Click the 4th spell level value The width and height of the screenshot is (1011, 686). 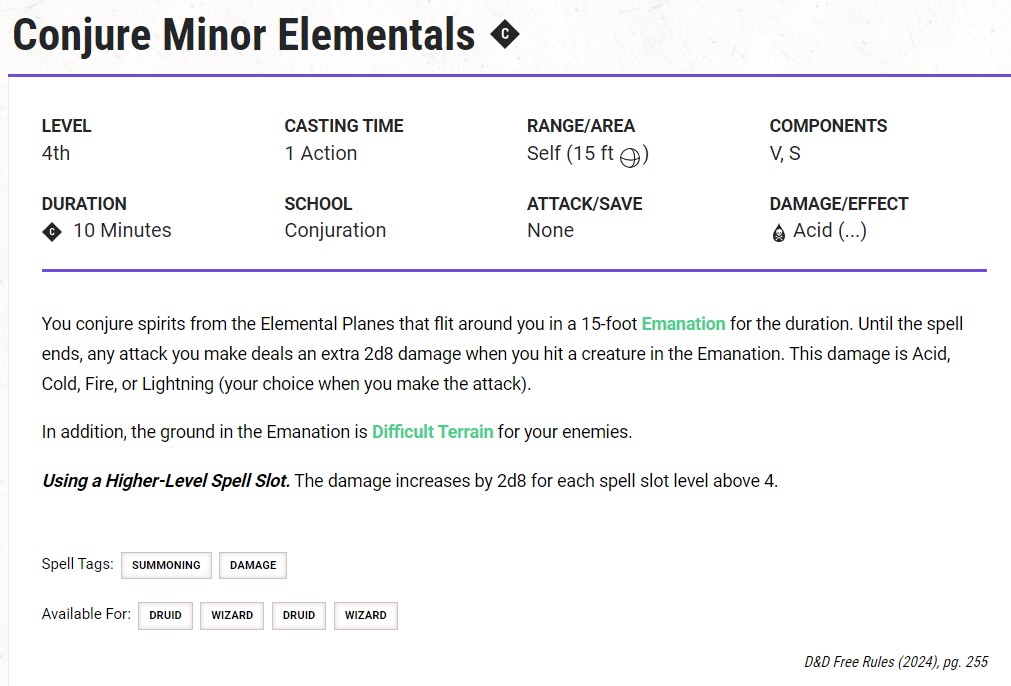56,154
